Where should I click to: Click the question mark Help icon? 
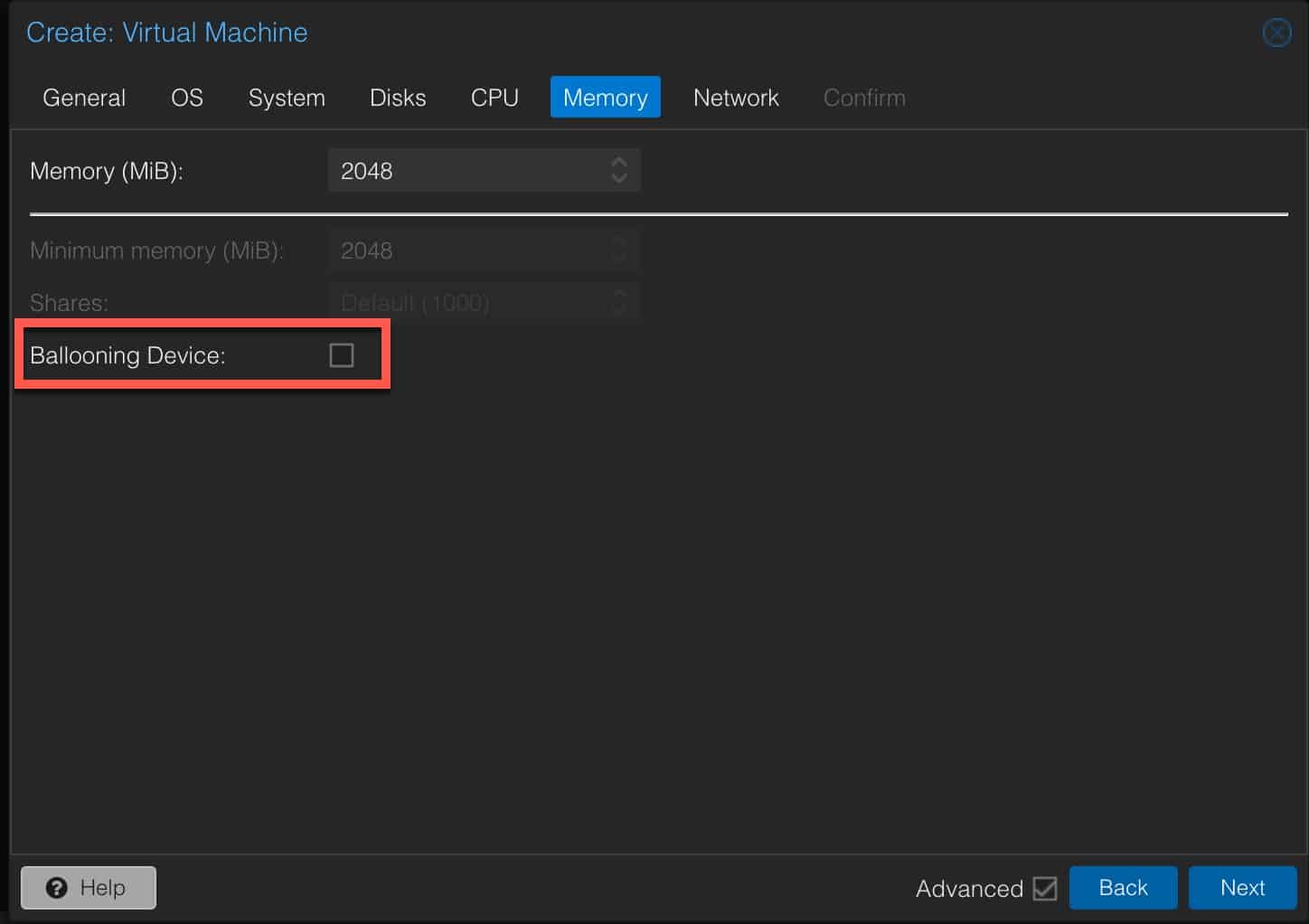click(57, 888)
